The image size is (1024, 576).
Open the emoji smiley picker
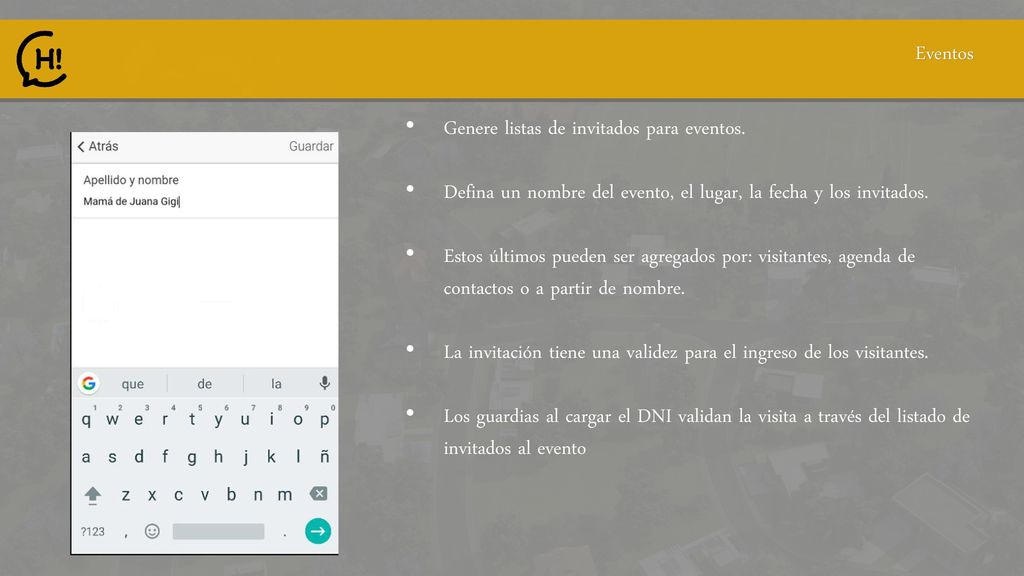pyautogui.click(x=152, y=532)
